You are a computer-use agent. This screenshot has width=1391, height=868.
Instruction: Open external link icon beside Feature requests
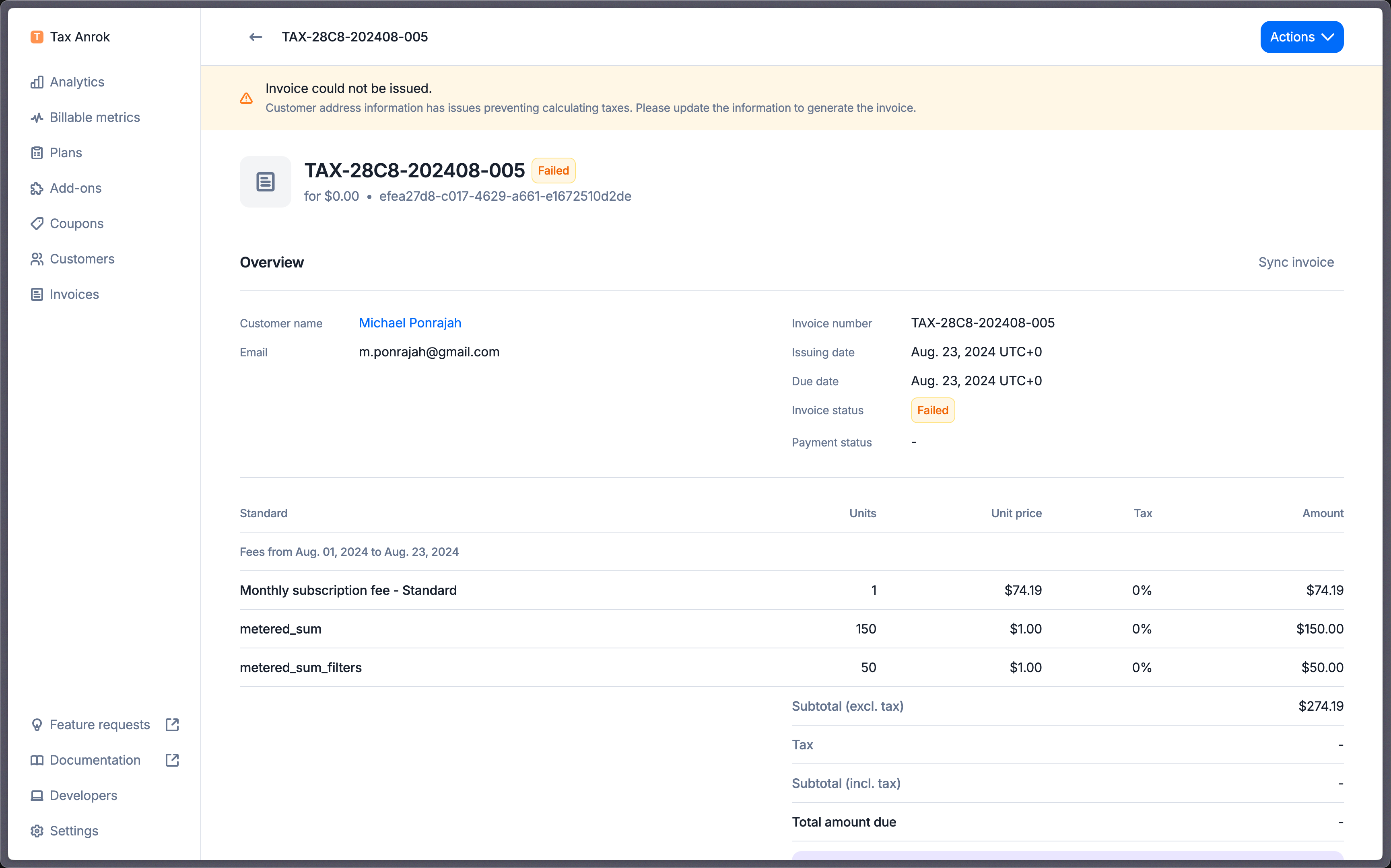pyautogui.click(x=172, y=724)
